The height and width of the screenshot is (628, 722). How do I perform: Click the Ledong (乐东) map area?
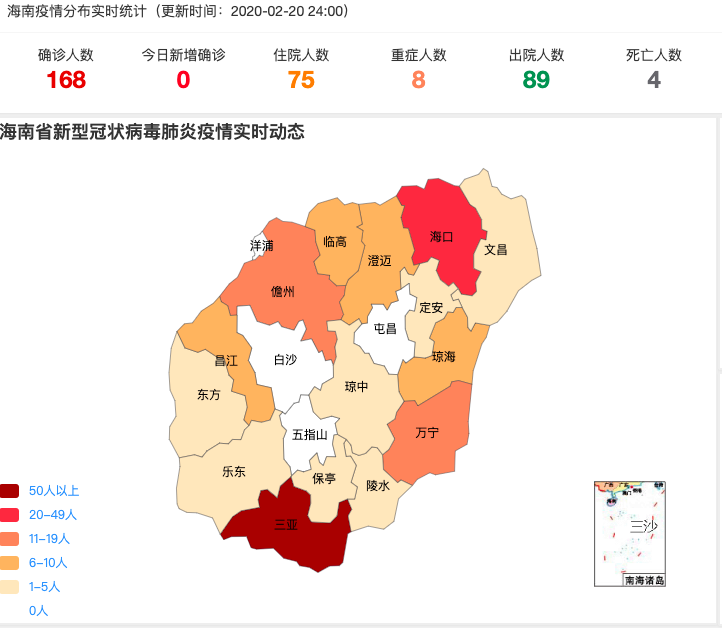[234, 471]
